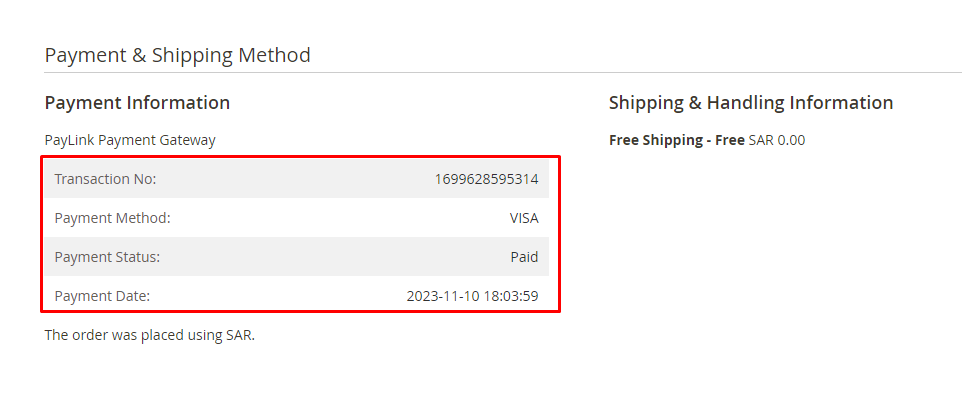Image resolution: width=962 pixels, height=404 pixels.
Task: Click the time 18:03:59
Action: tap(510, 296)
